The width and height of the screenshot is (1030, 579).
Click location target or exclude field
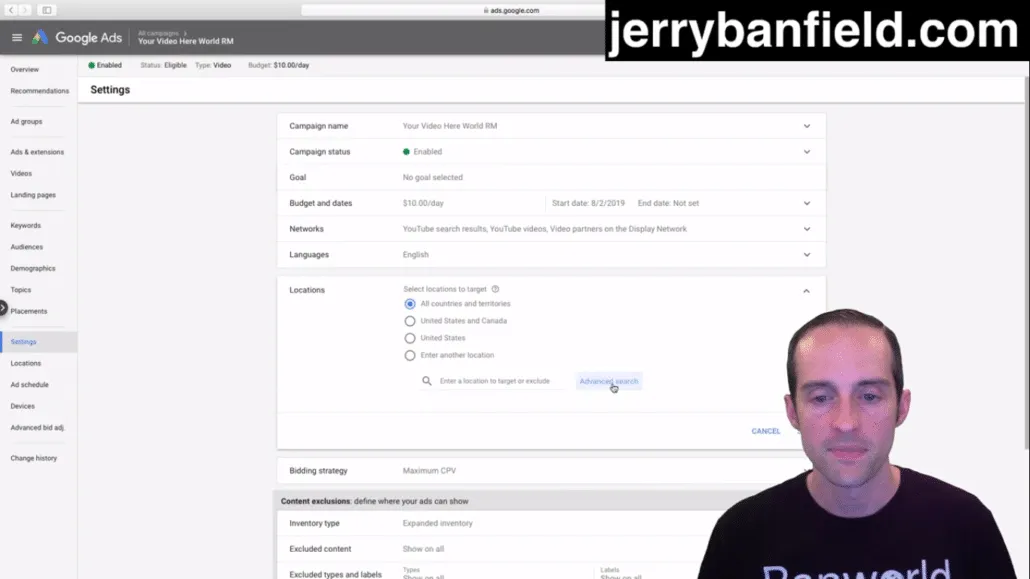(501, 381)
